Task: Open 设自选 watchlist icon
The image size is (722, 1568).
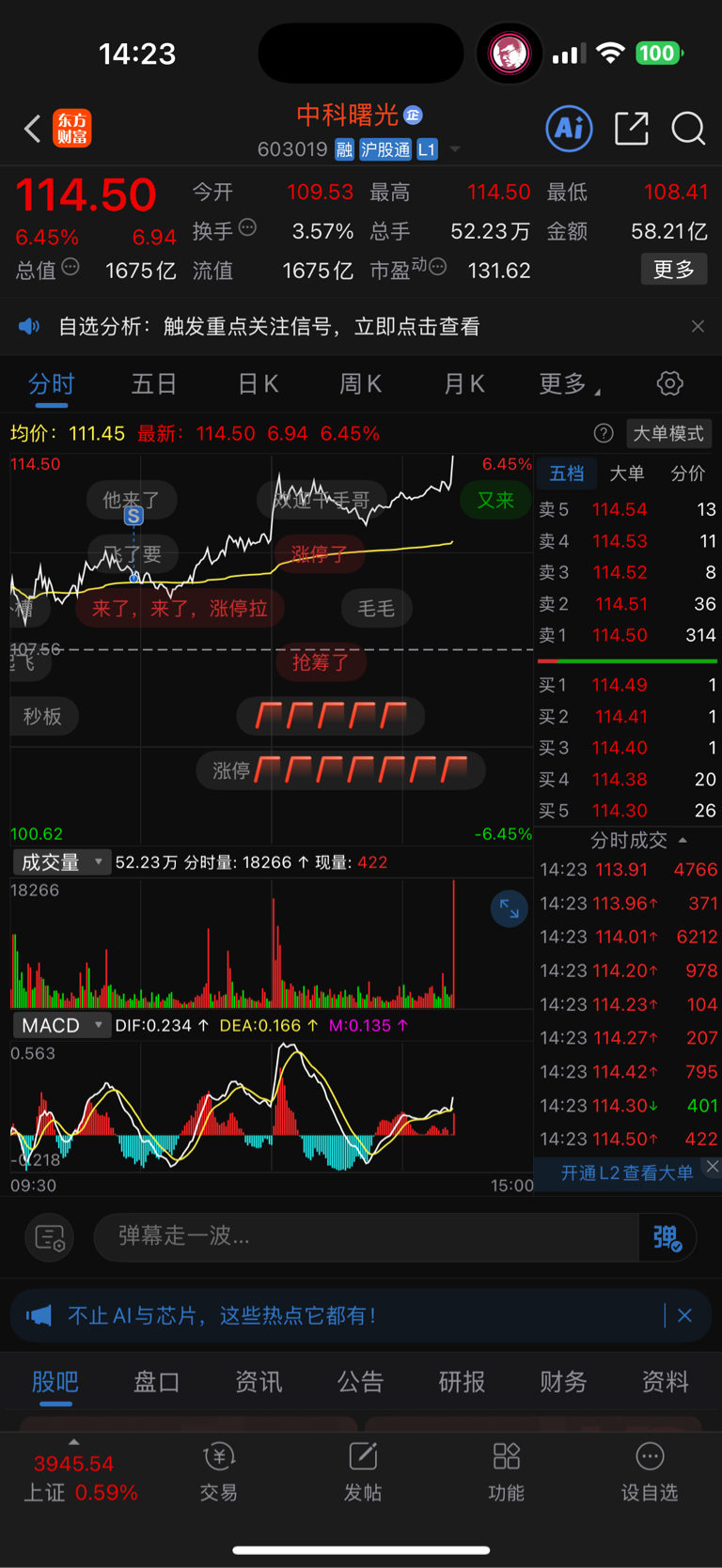Action: 650,1472
